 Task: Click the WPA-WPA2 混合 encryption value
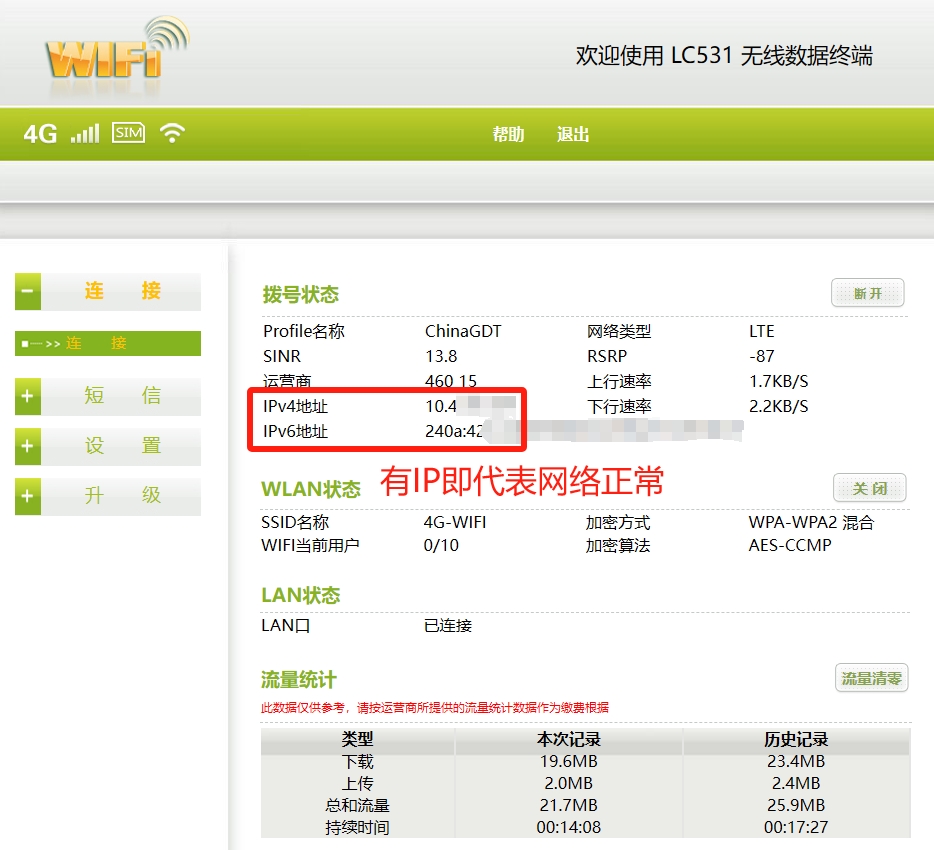point(811,522)
